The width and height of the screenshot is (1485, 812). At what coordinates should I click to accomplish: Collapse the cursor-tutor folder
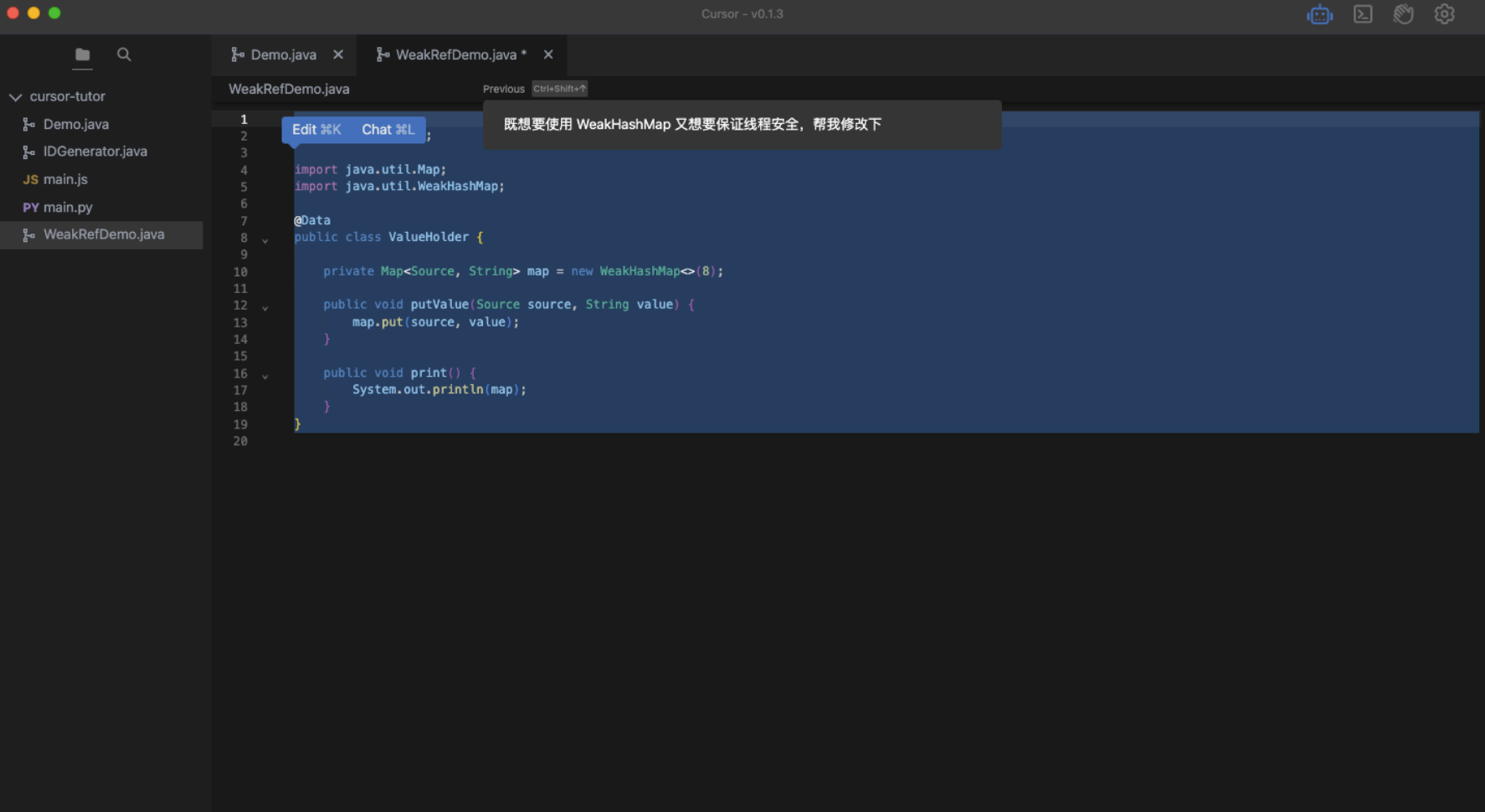15,97
